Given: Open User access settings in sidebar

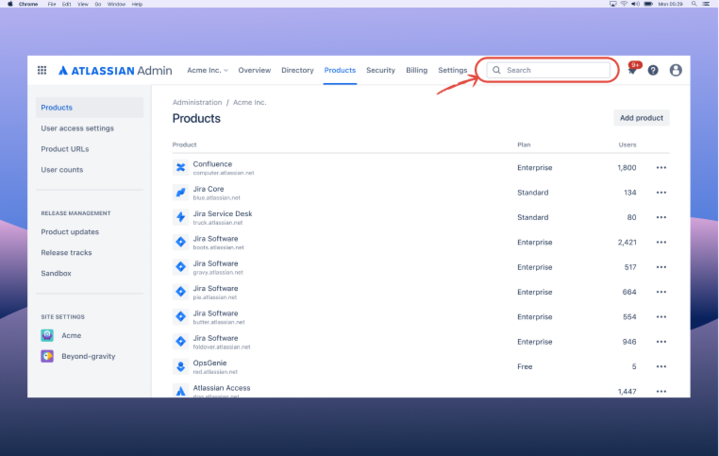Looking at the screenshot, I should [77, 128].
